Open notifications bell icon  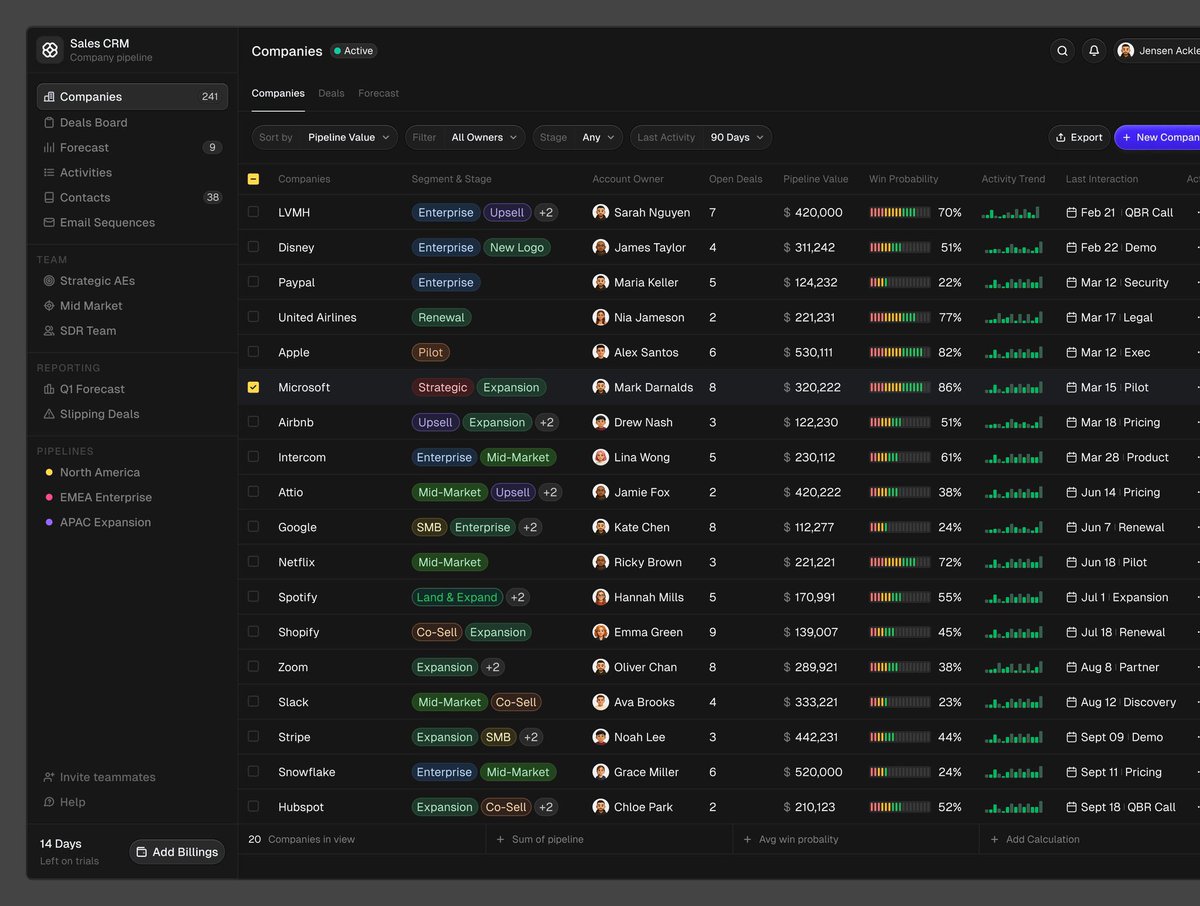click(x=1094, y=51)
